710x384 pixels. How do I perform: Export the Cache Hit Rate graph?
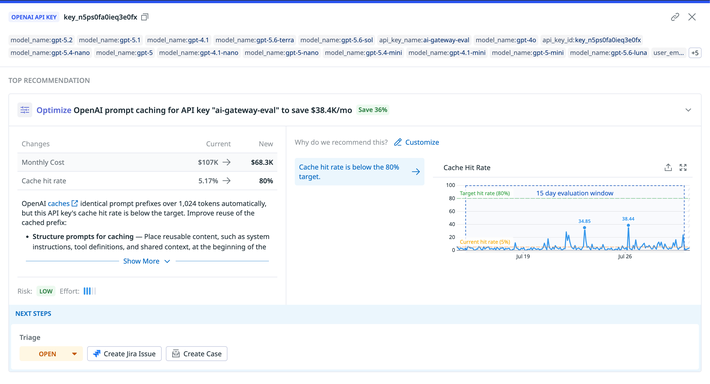pyautogui.click(x=668, y=168)
